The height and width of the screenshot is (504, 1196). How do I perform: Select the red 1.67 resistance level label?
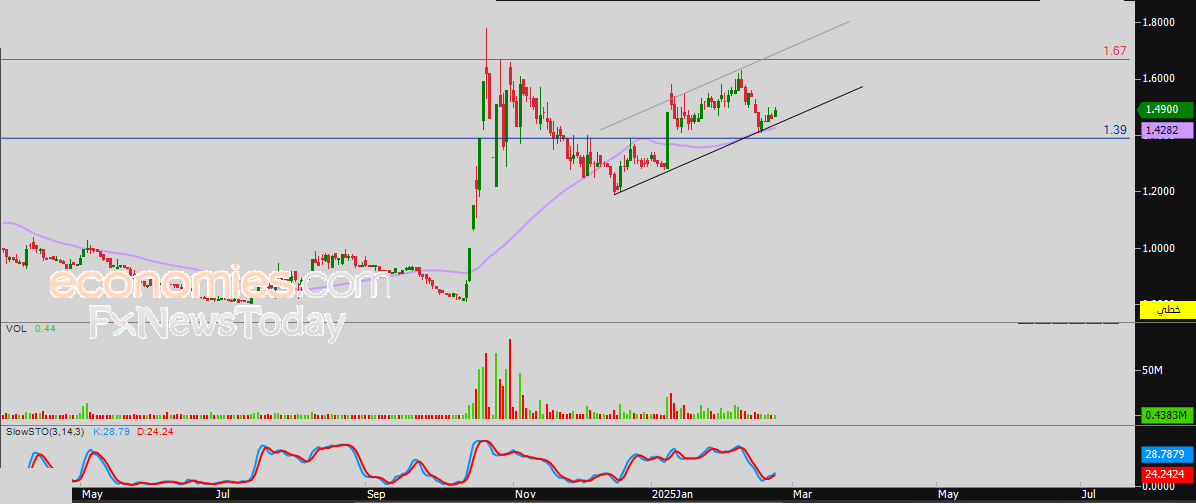pos(1115,51)
